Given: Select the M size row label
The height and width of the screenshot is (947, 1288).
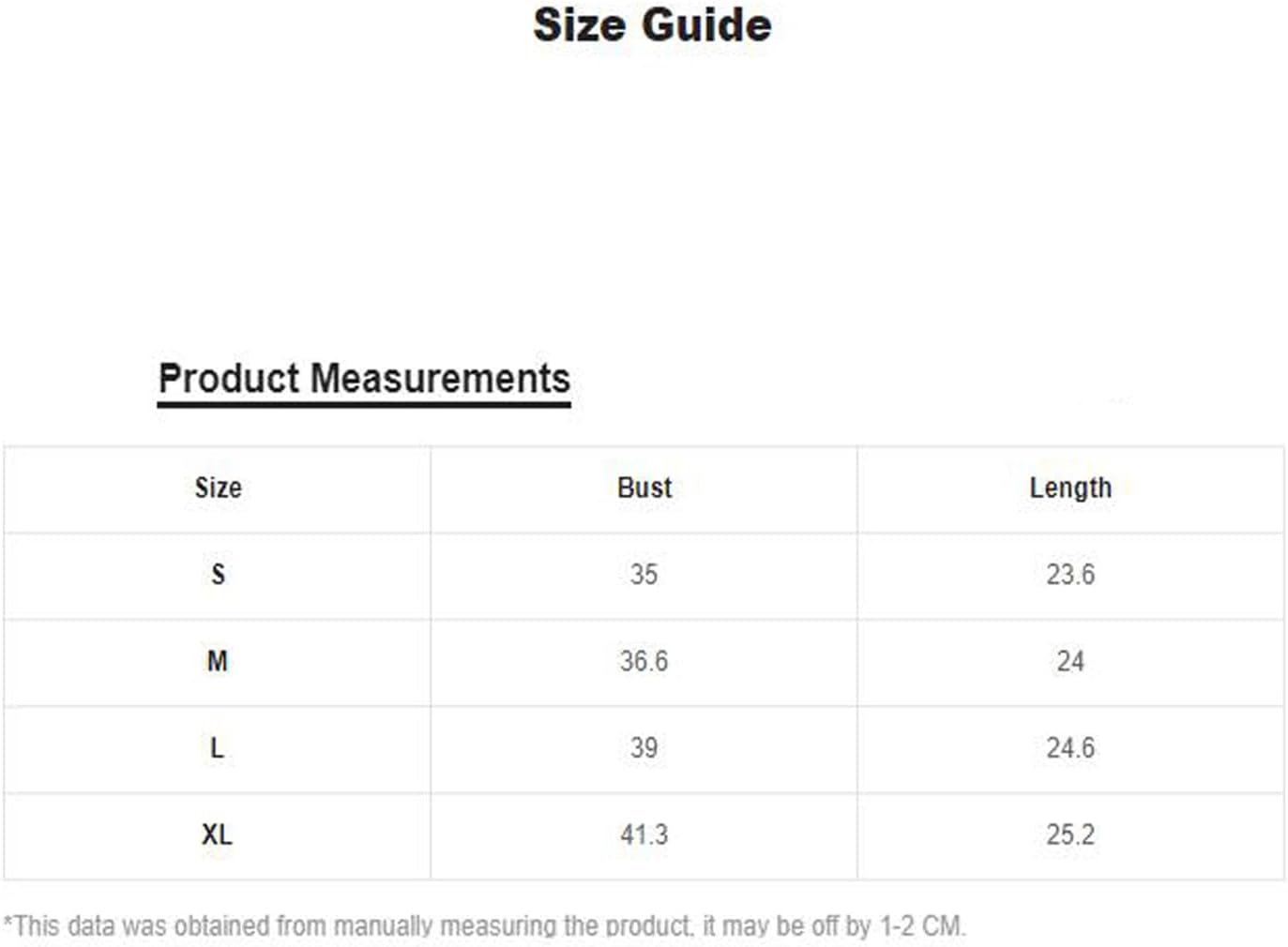Looking at the screenshot, I should click(x=218, y=661).
